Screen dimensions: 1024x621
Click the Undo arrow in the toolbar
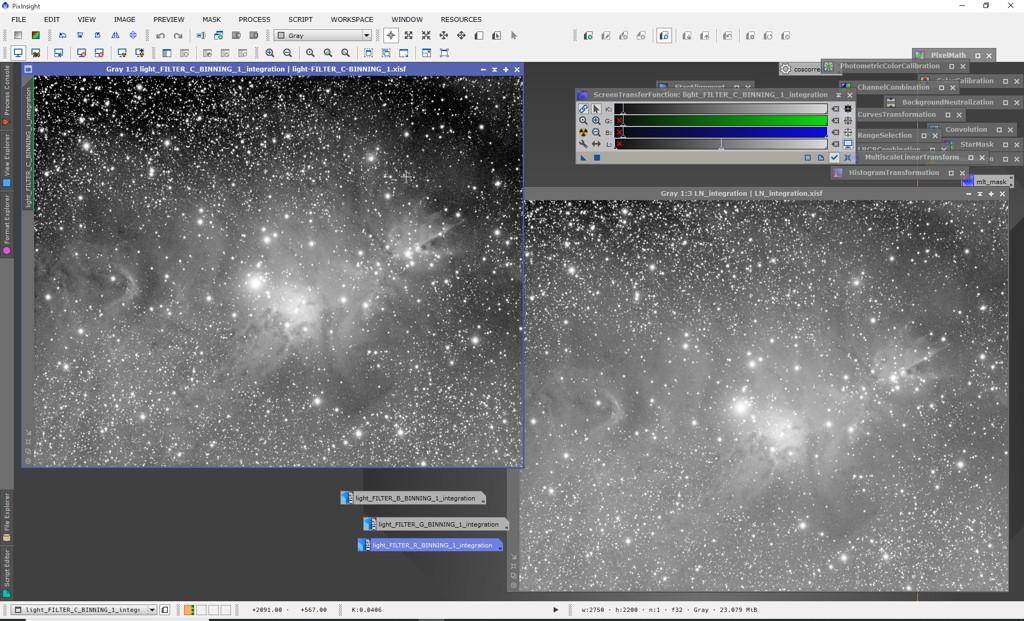(160, 36)
